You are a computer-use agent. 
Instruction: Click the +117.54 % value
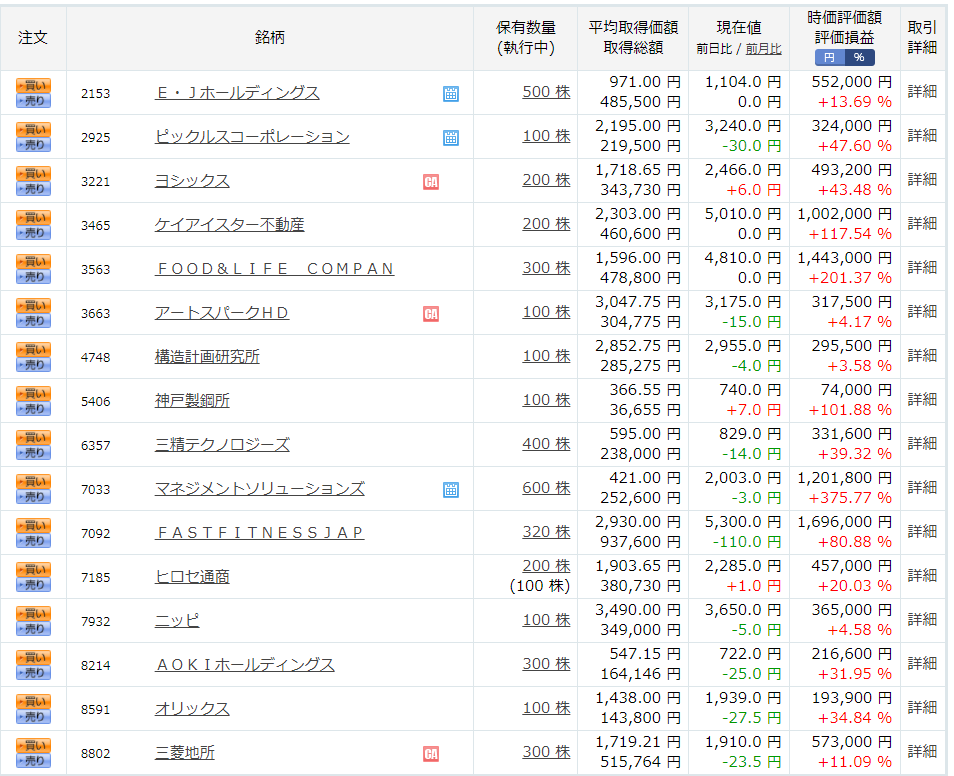click(850, 234)
